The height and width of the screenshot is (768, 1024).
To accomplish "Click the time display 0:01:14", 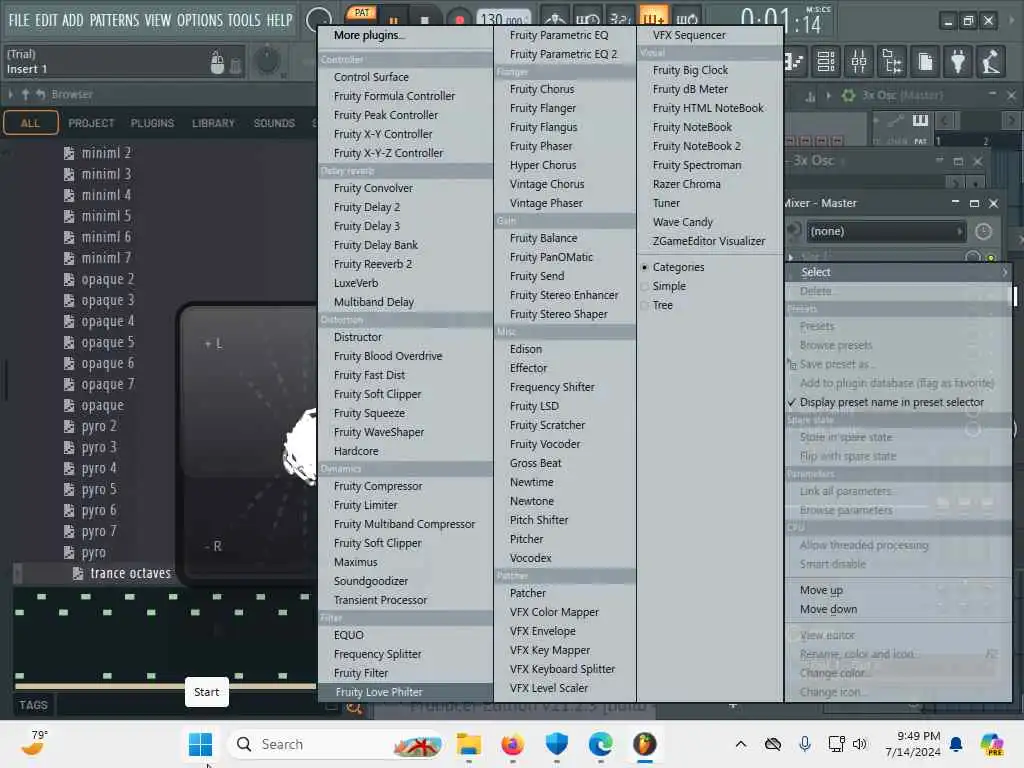I will [783, 20].
